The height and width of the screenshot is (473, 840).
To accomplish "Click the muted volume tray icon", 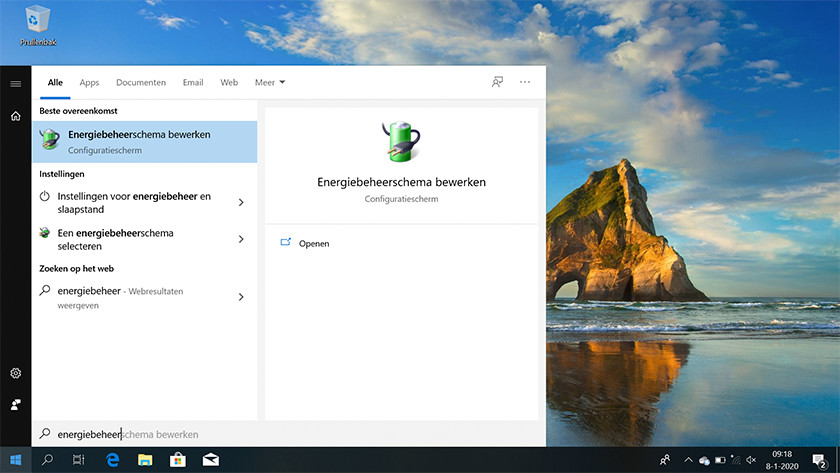I will [x=751, y=460].
